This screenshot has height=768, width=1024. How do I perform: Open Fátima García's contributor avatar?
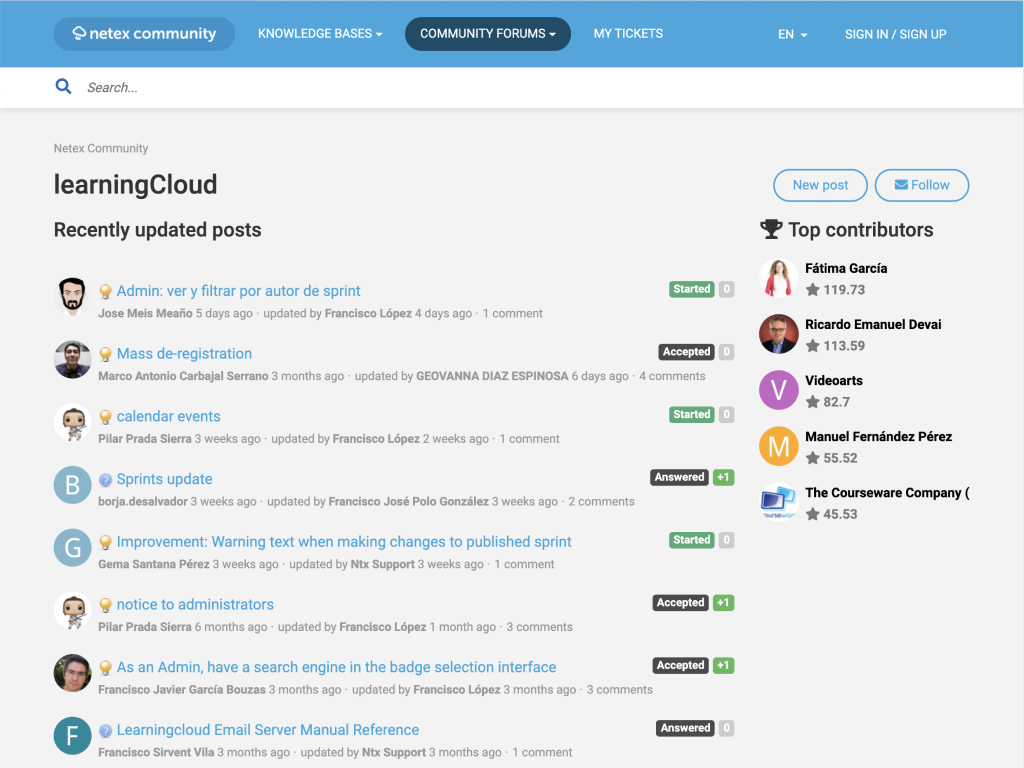click(778, 278)
